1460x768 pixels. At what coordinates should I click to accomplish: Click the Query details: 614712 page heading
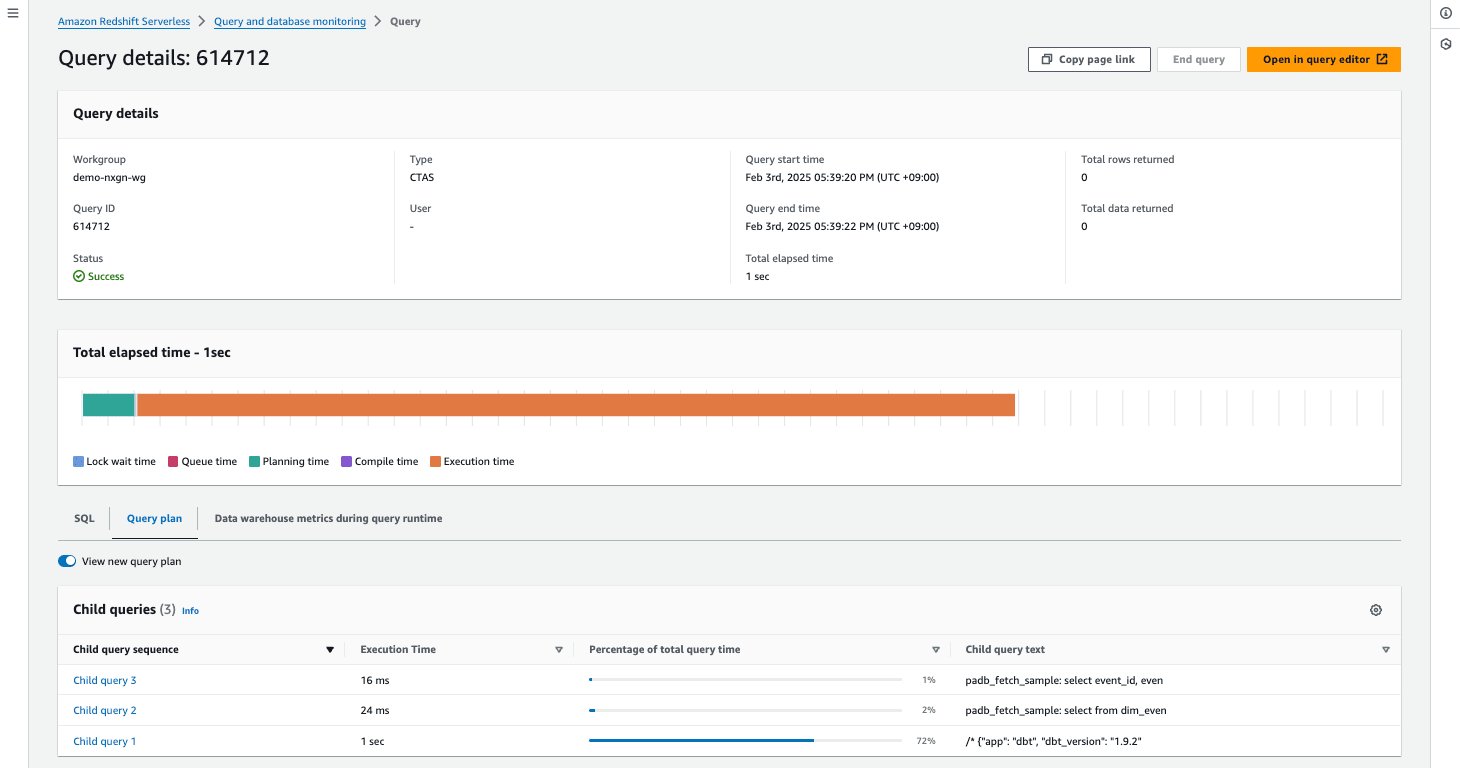pos(164,58)
